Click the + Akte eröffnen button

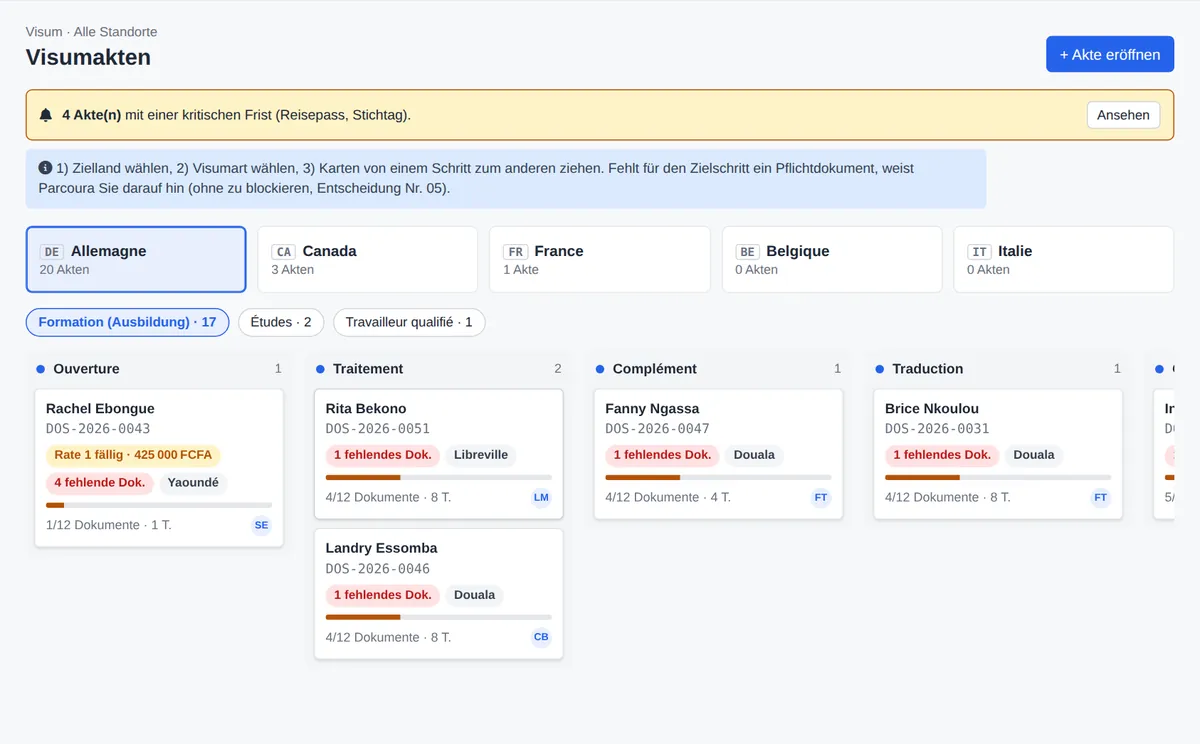[x=1110, y=55]
